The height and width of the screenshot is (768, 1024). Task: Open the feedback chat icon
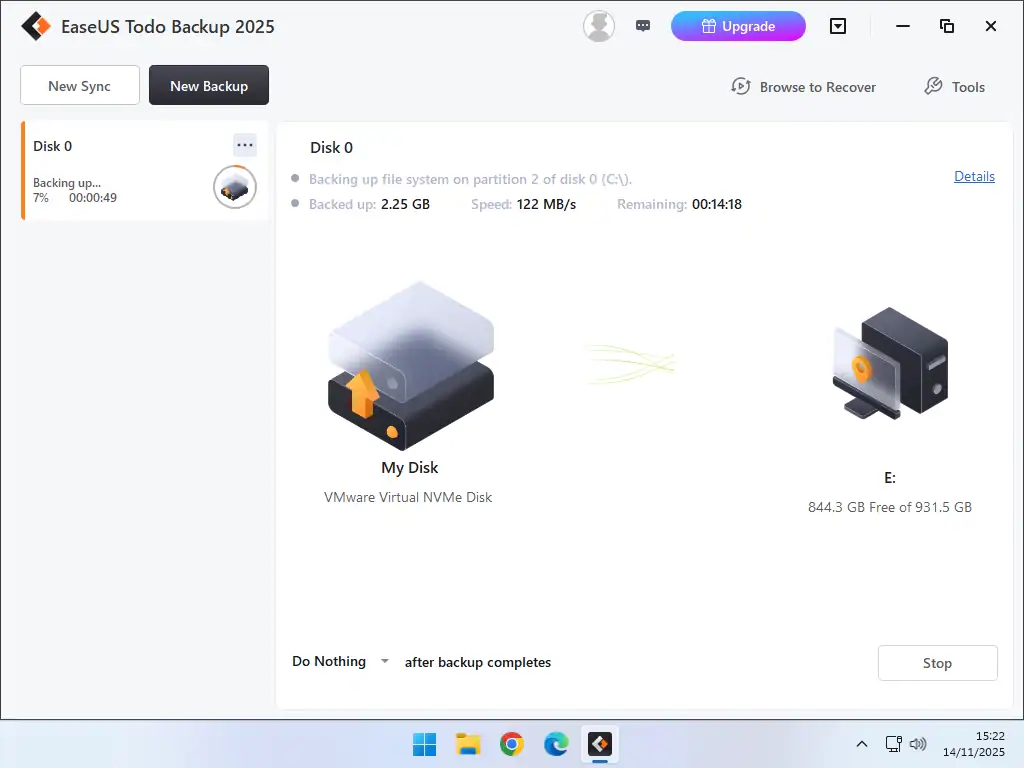click(x=643, y=25)
